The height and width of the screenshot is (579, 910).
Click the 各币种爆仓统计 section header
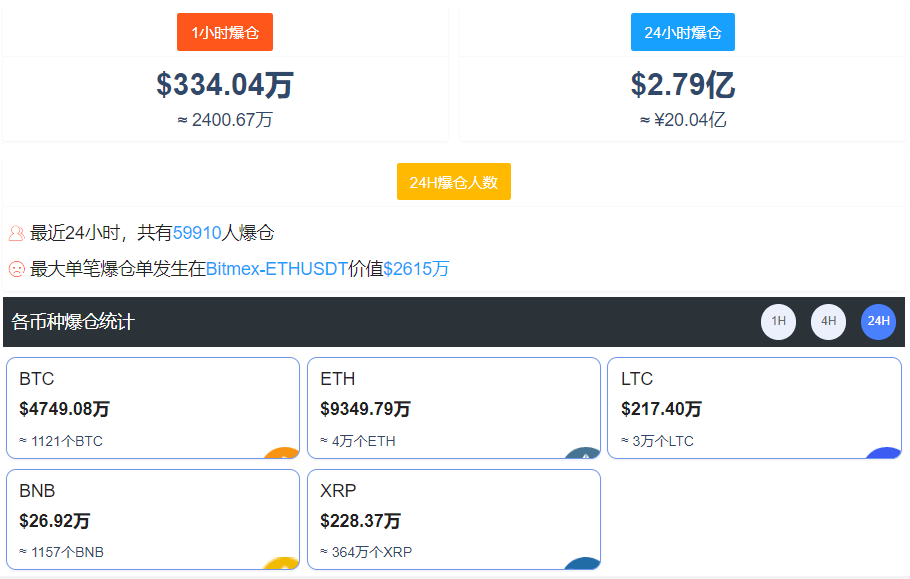tap(73, 321)
